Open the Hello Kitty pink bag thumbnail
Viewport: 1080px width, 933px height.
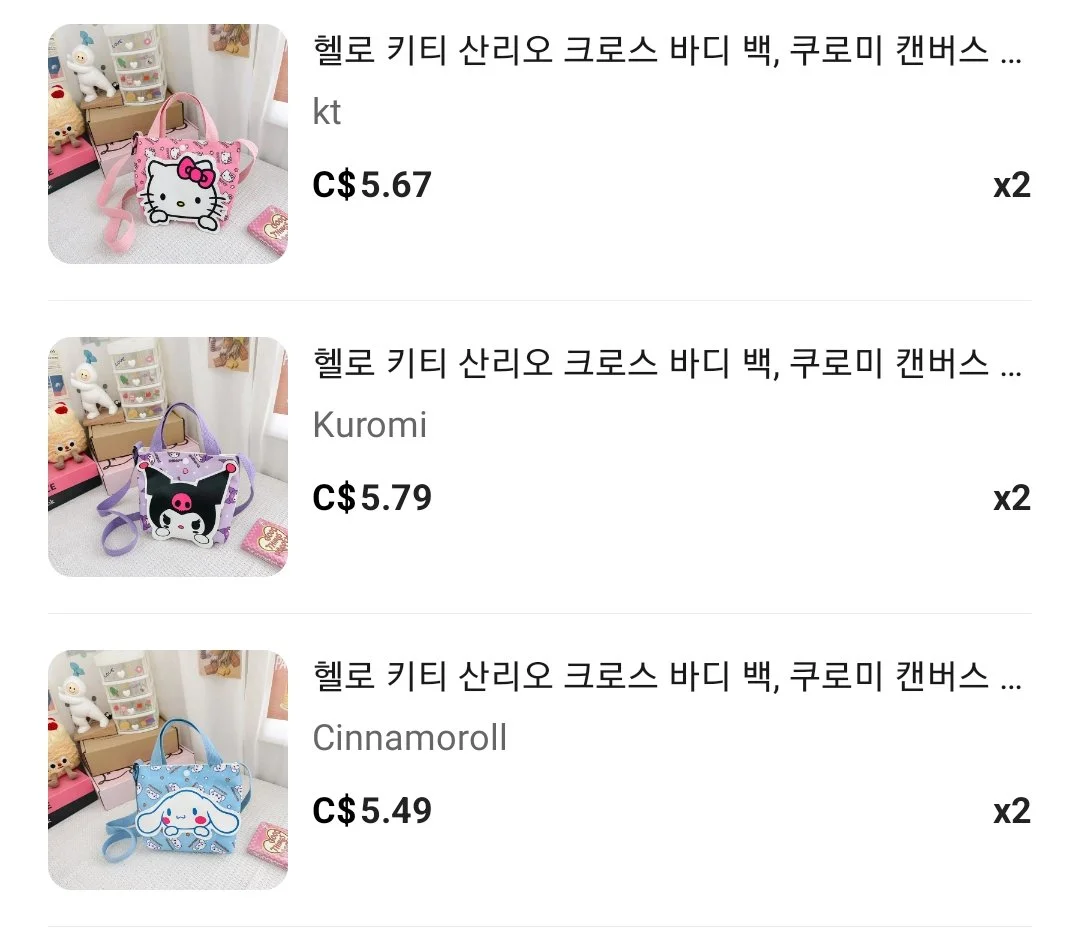167,144
